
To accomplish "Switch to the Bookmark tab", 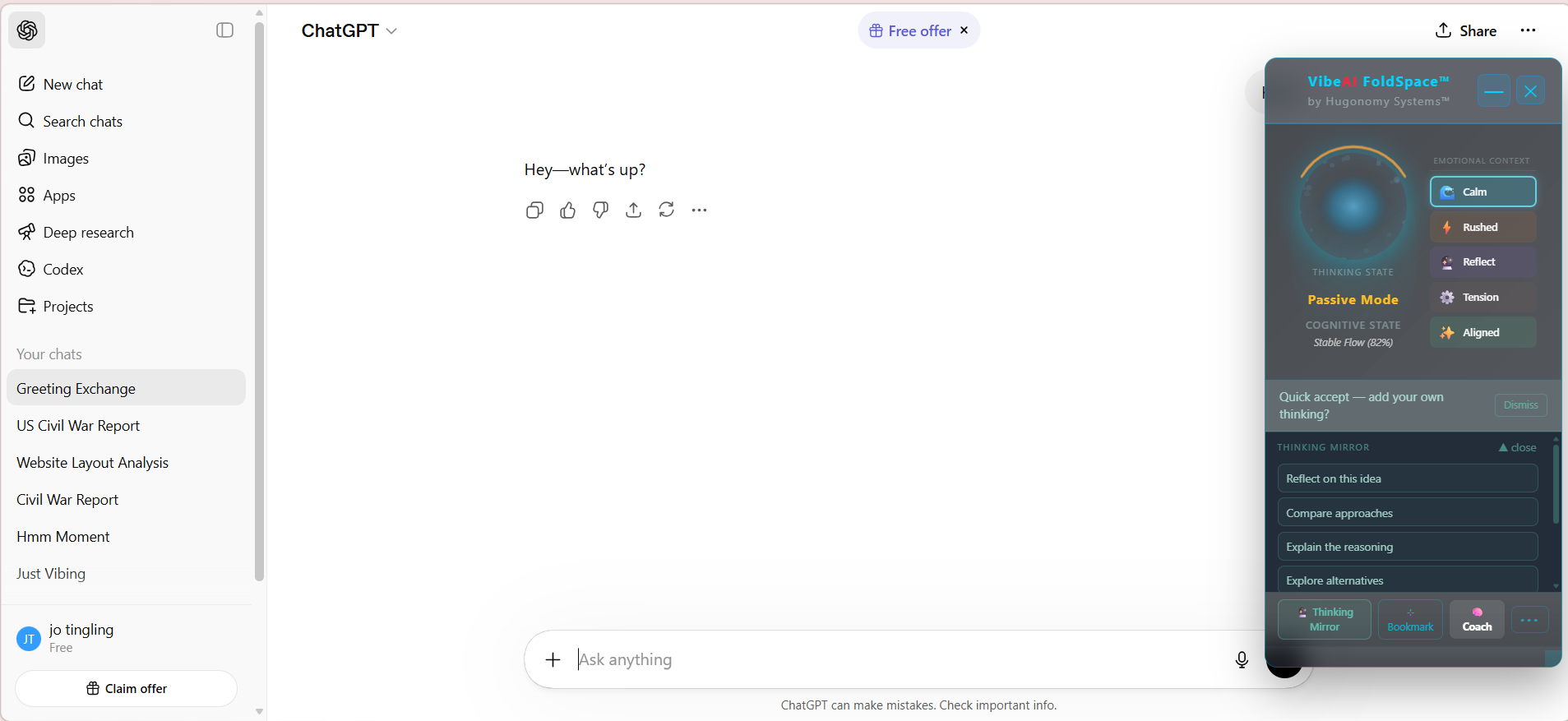I will coord(1410,620).
